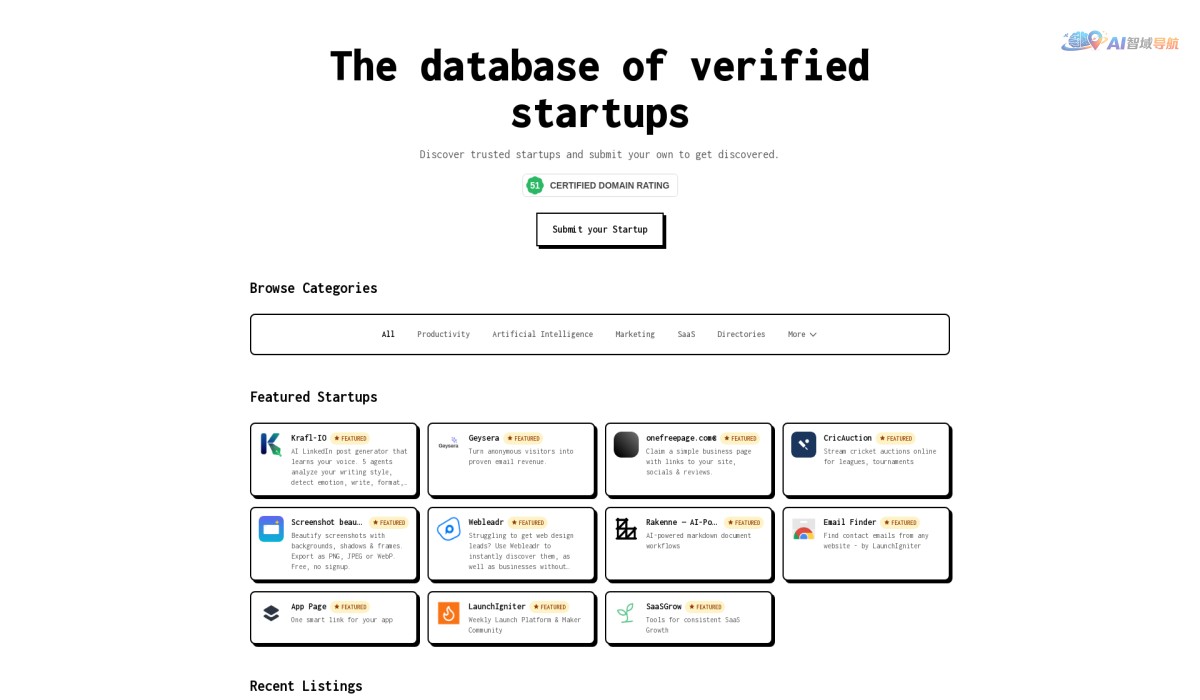Select the SaaS category filter
The width and height of the screenshot is (1200, 700).
coord(686,334)
